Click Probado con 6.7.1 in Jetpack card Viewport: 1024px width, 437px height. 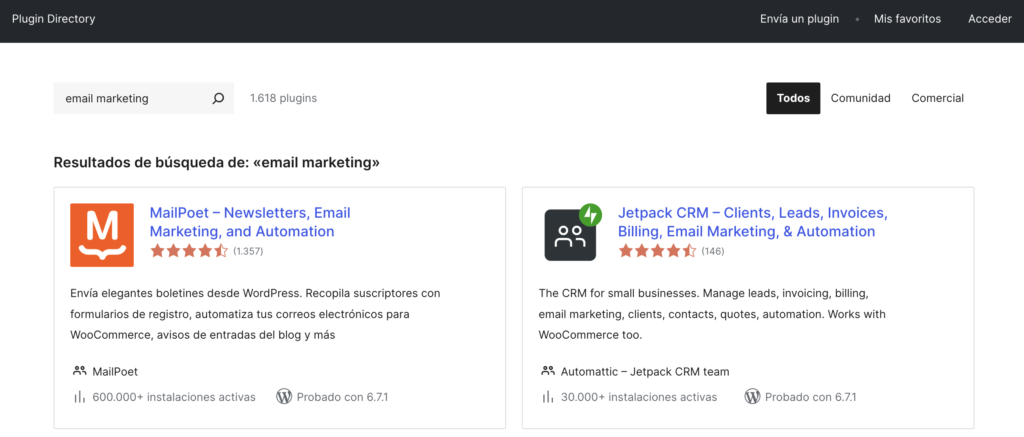tap(810, 397)
